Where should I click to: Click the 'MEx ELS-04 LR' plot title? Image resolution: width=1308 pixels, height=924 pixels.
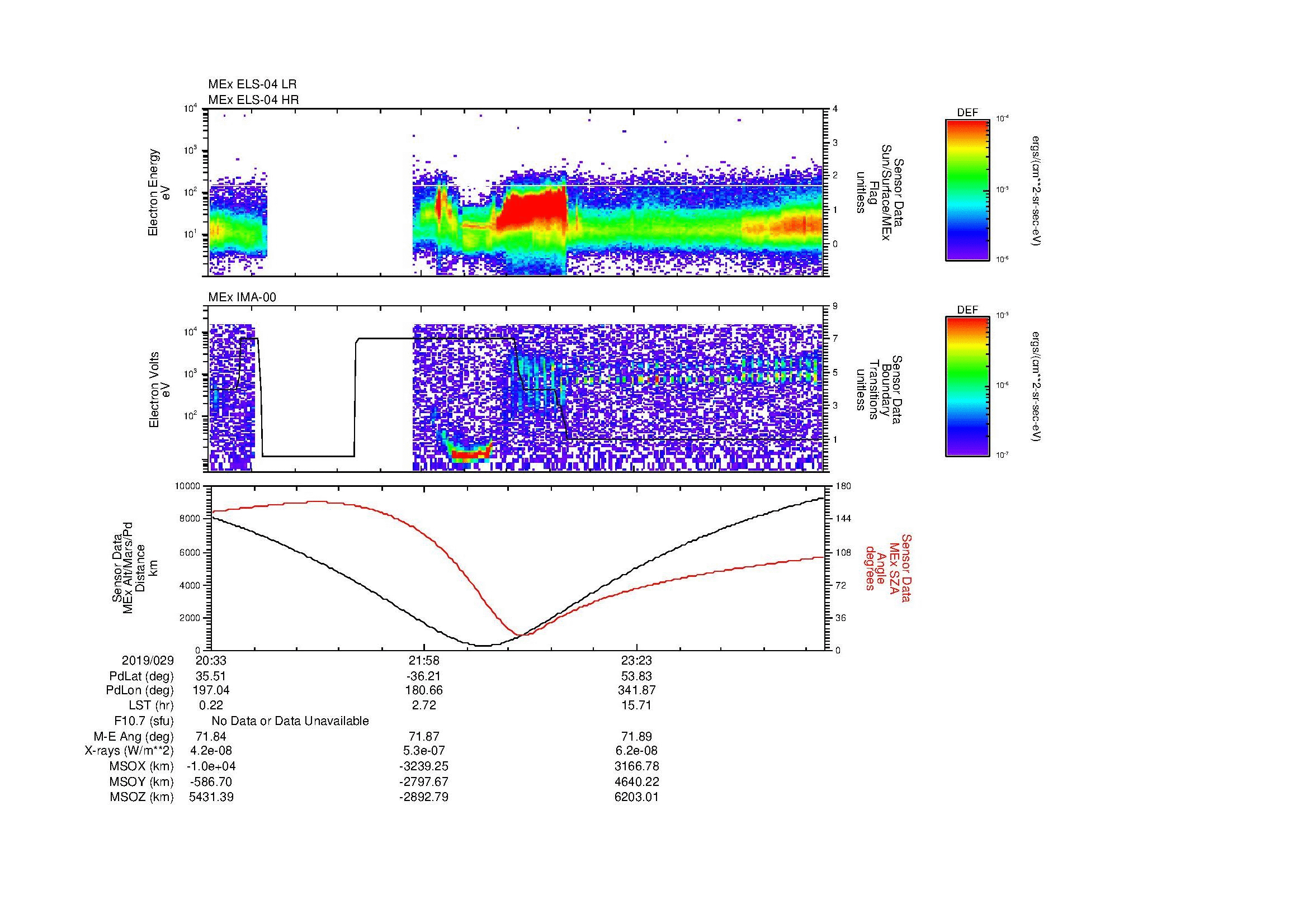[x=252, y=84]
